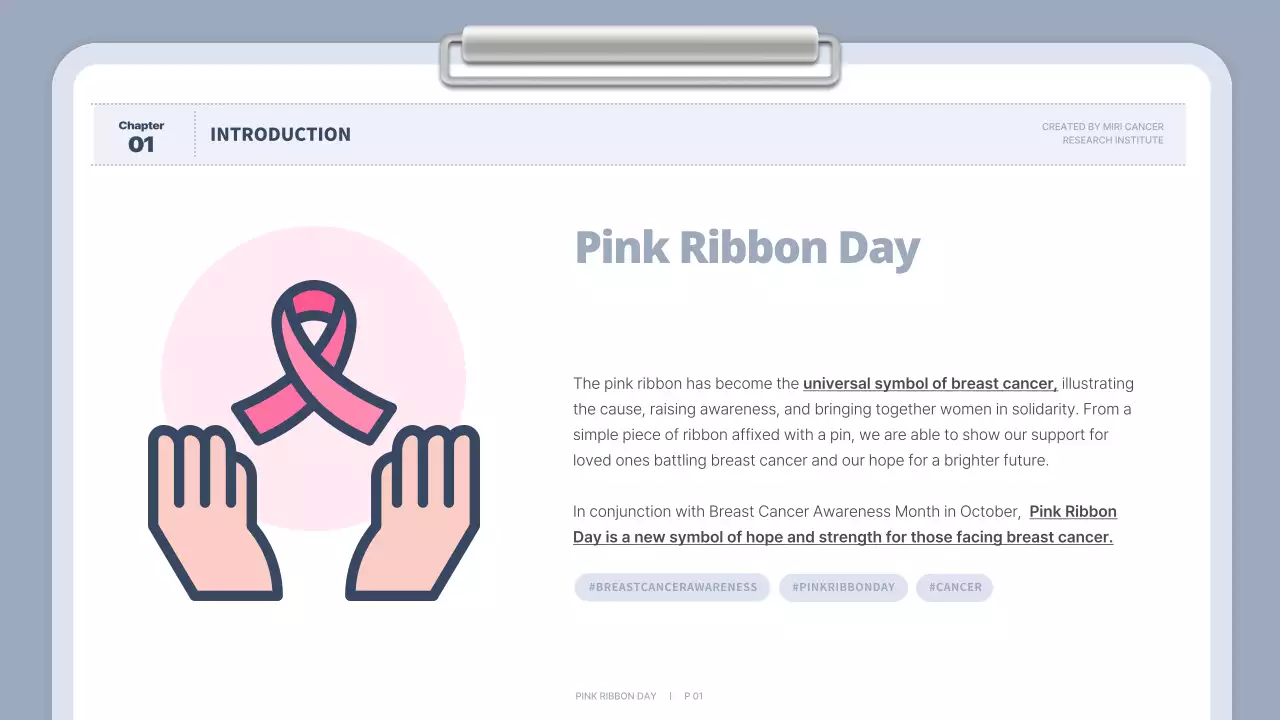Click the chapter number 01

pos(141,145)
